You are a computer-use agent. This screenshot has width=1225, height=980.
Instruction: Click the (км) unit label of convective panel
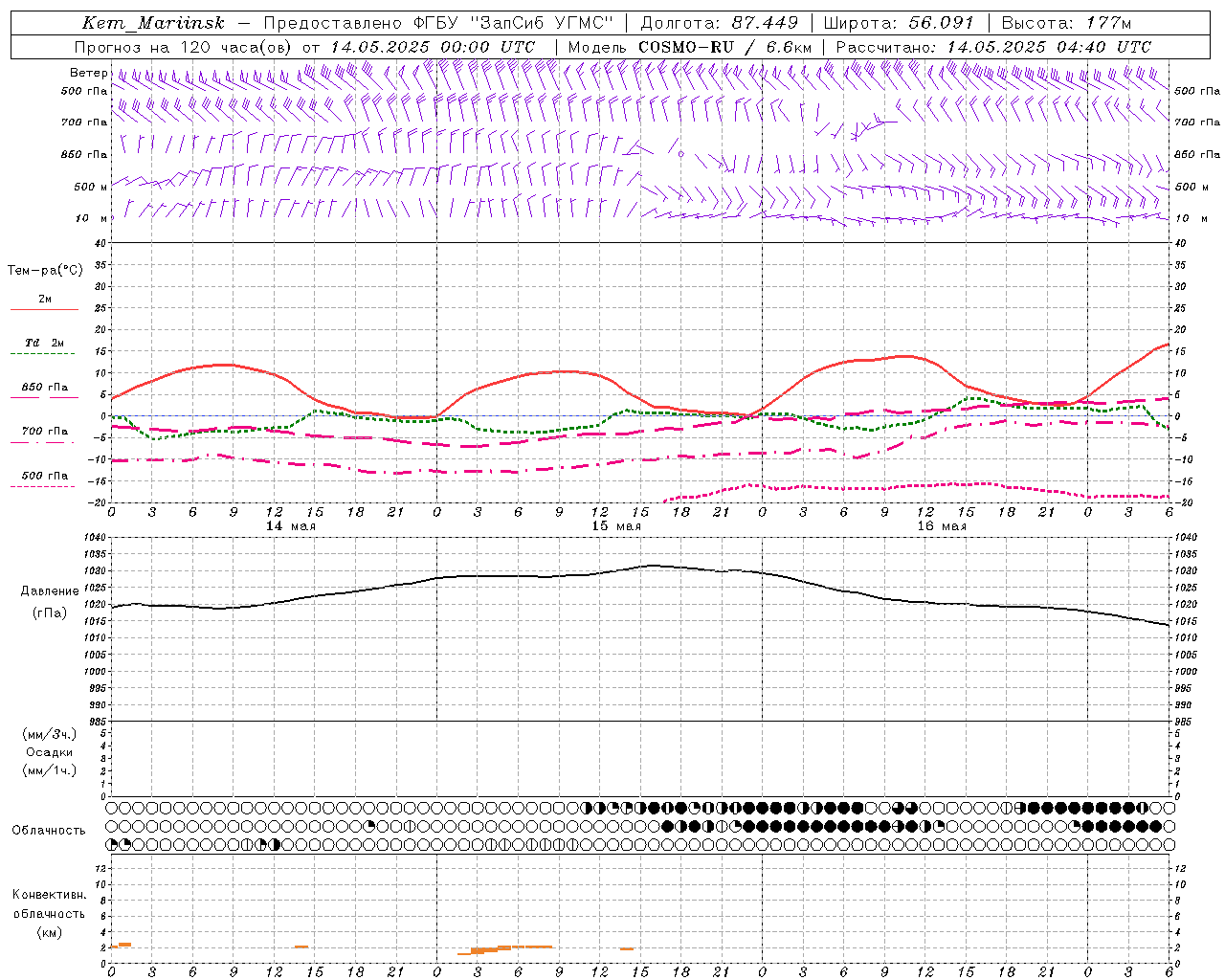tap(49, 932)
